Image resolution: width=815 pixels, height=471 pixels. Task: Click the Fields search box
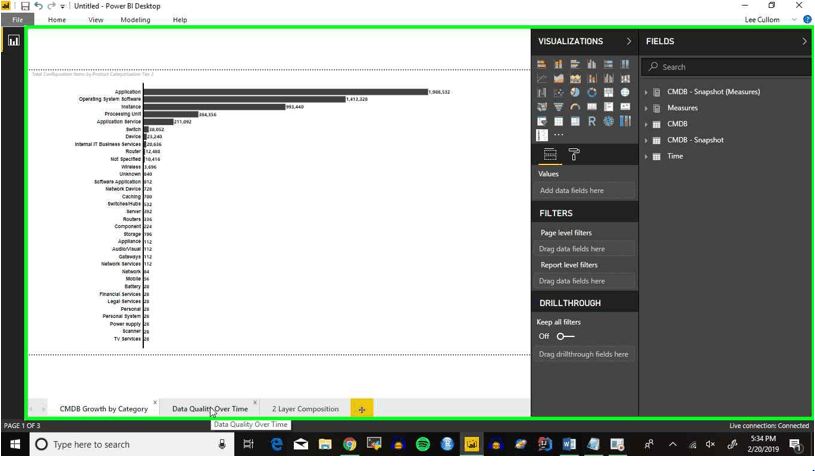(x=726, y=67)
